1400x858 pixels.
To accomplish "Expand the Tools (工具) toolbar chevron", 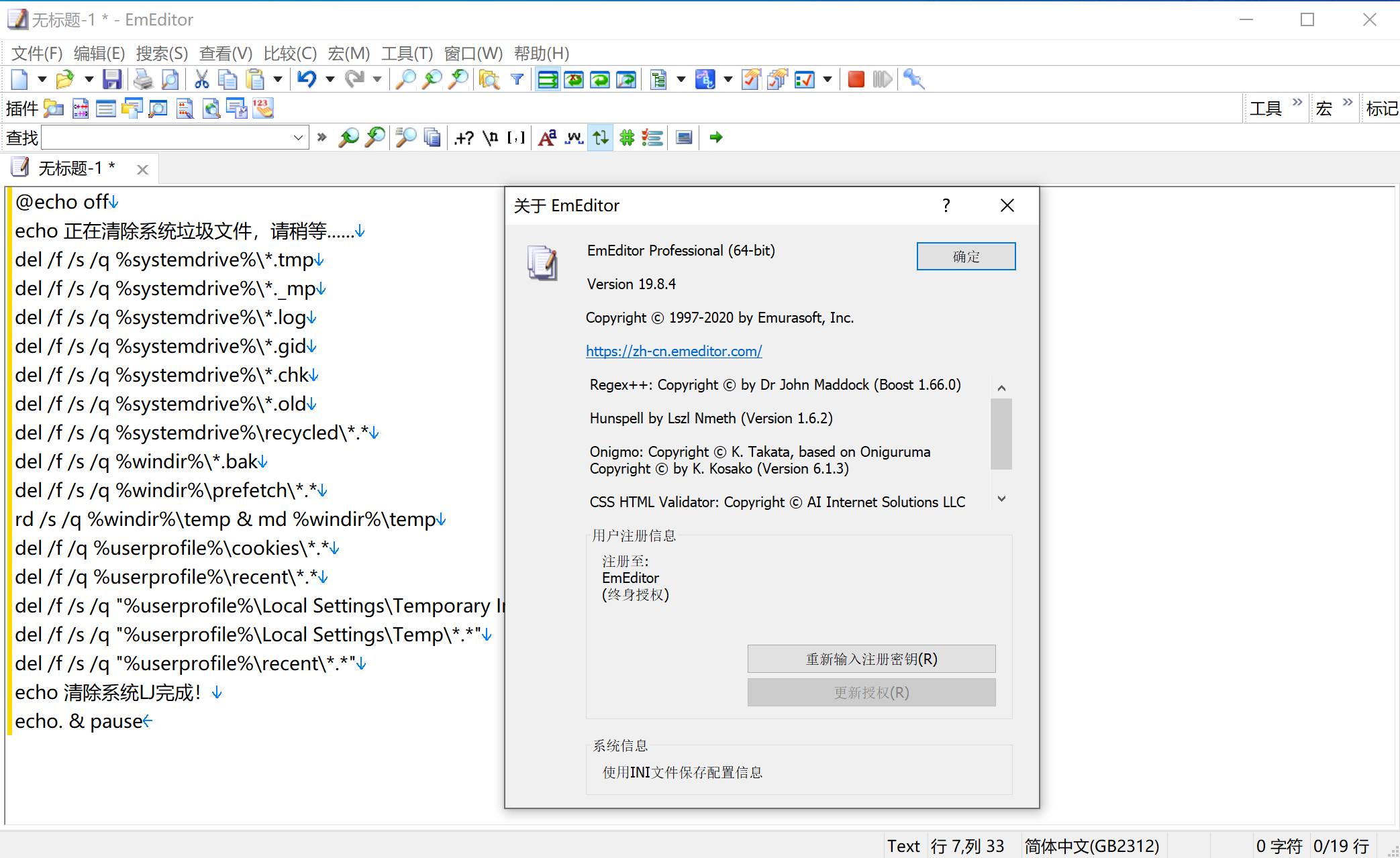I will click(1297, 103).
